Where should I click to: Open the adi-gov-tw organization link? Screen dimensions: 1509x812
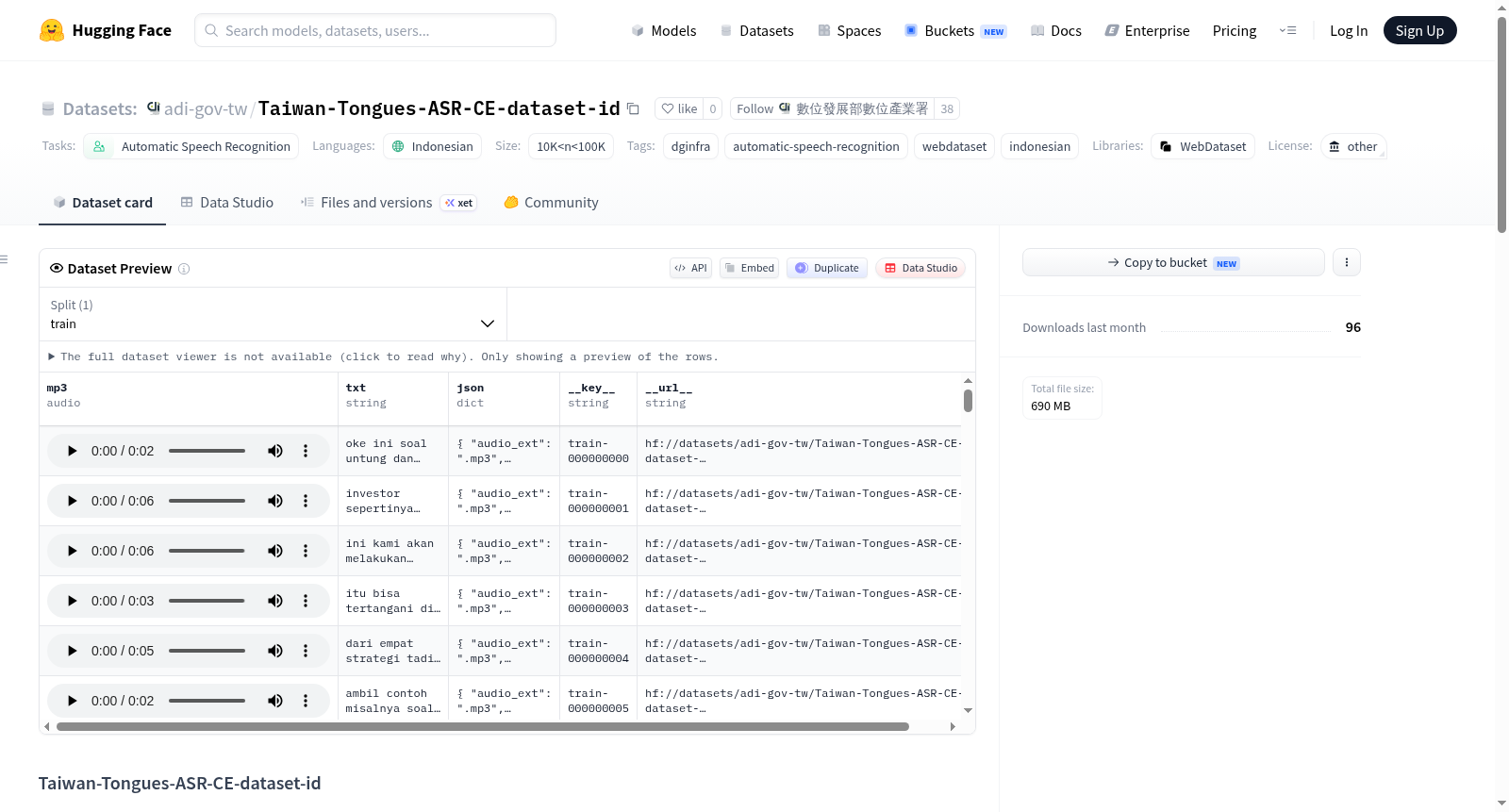205,108
